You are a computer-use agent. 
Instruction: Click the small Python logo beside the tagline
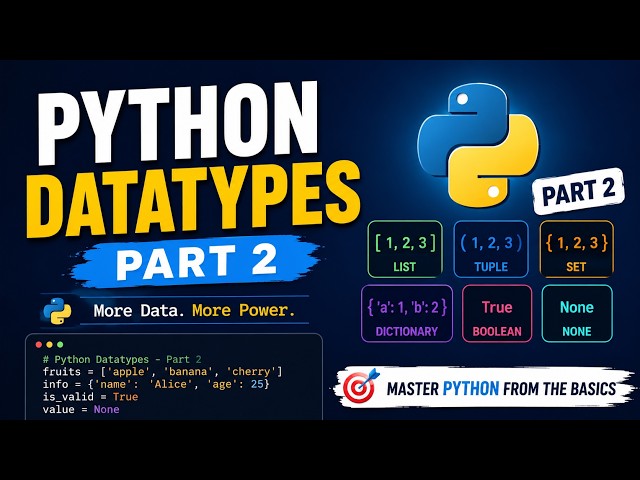click(x=58, y=311)
